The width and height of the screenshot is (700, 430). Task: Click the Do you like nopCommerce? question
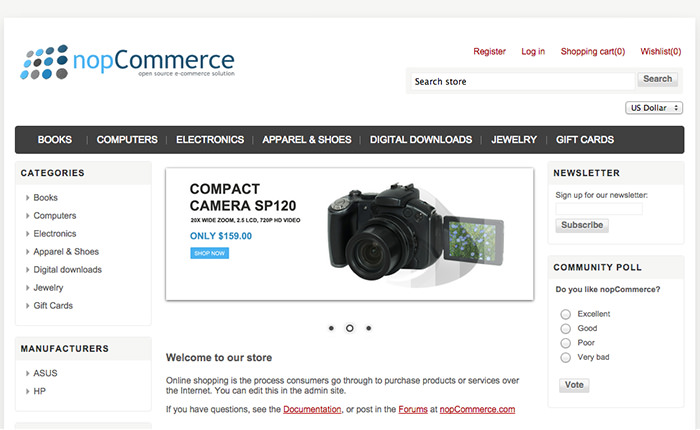[608, 289]
